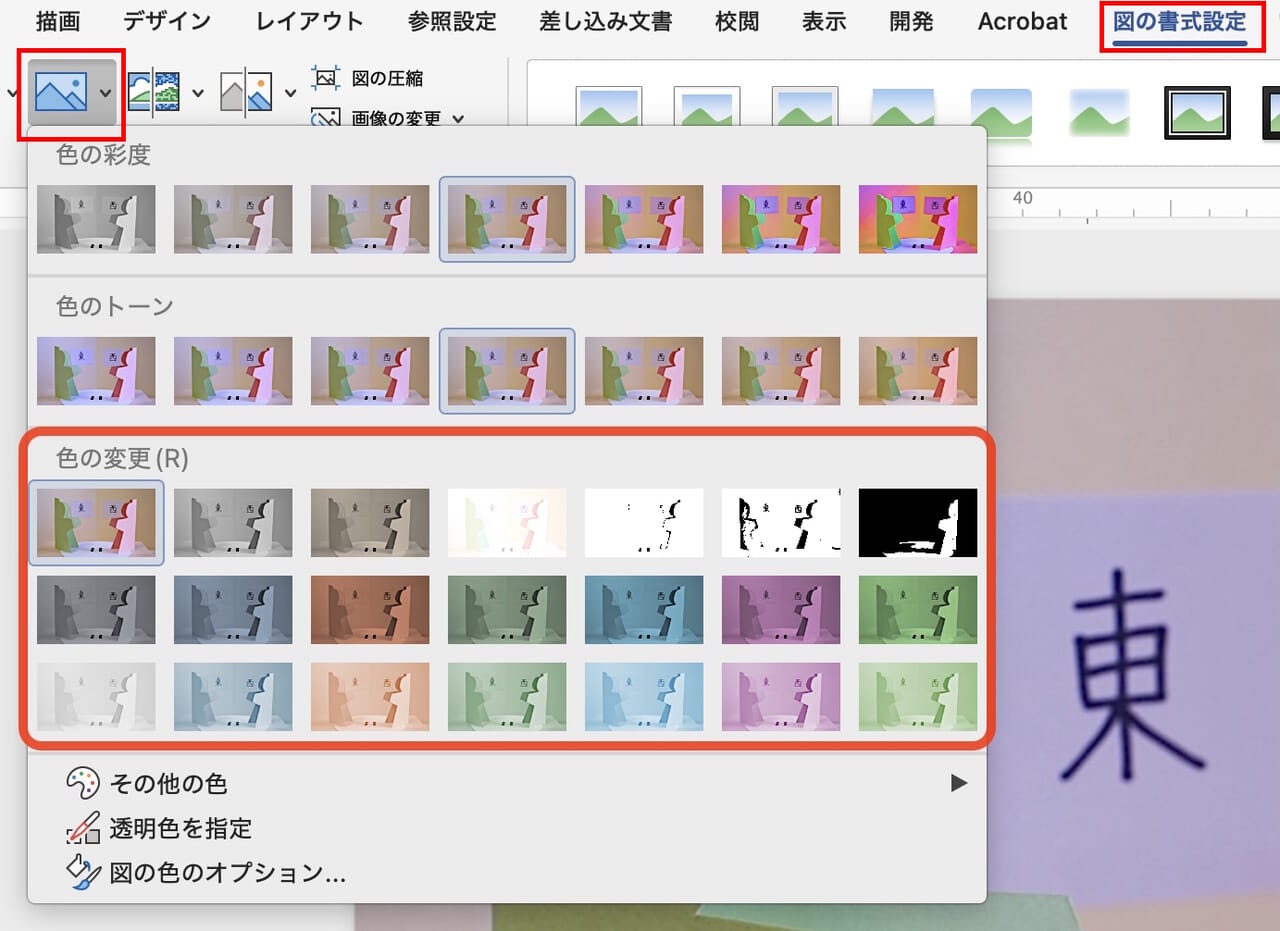Click the アート効果 (Artistic Effects) icon

pos(152,90)
